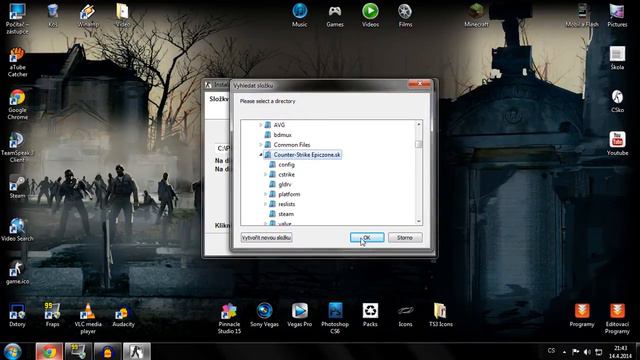Open the Packs desktop icon
Screen dimensions: 640x360
point(370,315)
